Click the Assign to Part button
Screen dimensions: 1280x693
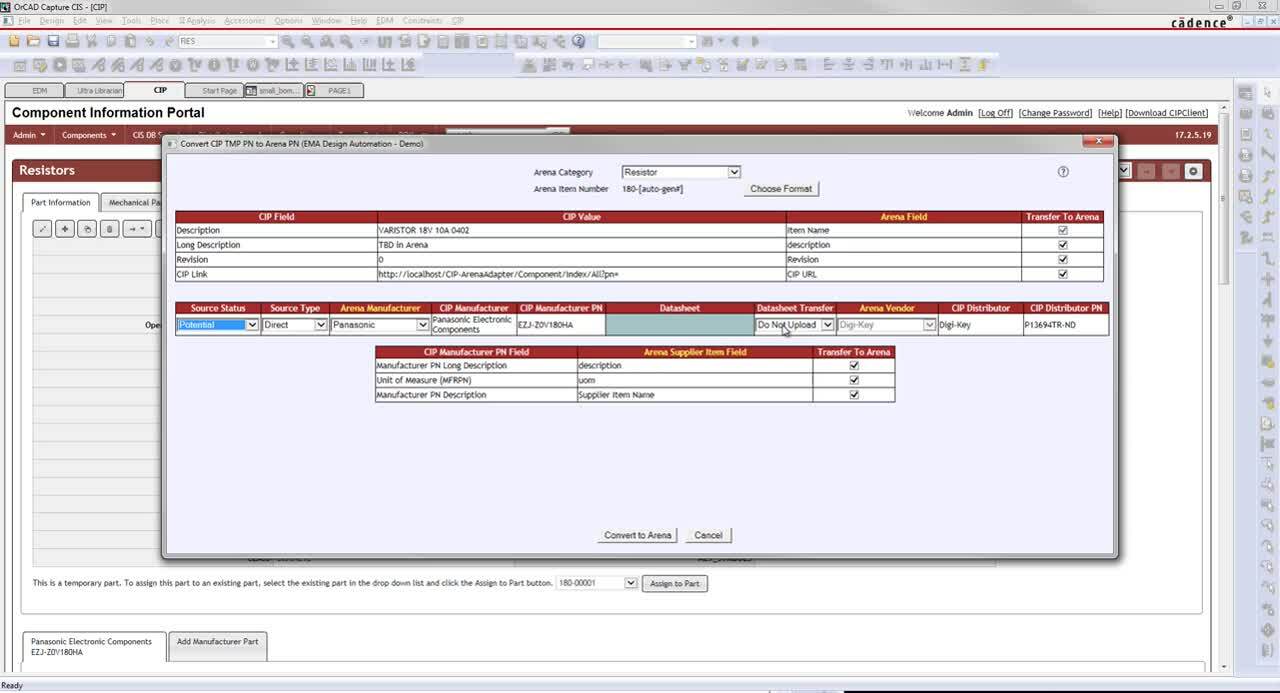coord(675,583)
